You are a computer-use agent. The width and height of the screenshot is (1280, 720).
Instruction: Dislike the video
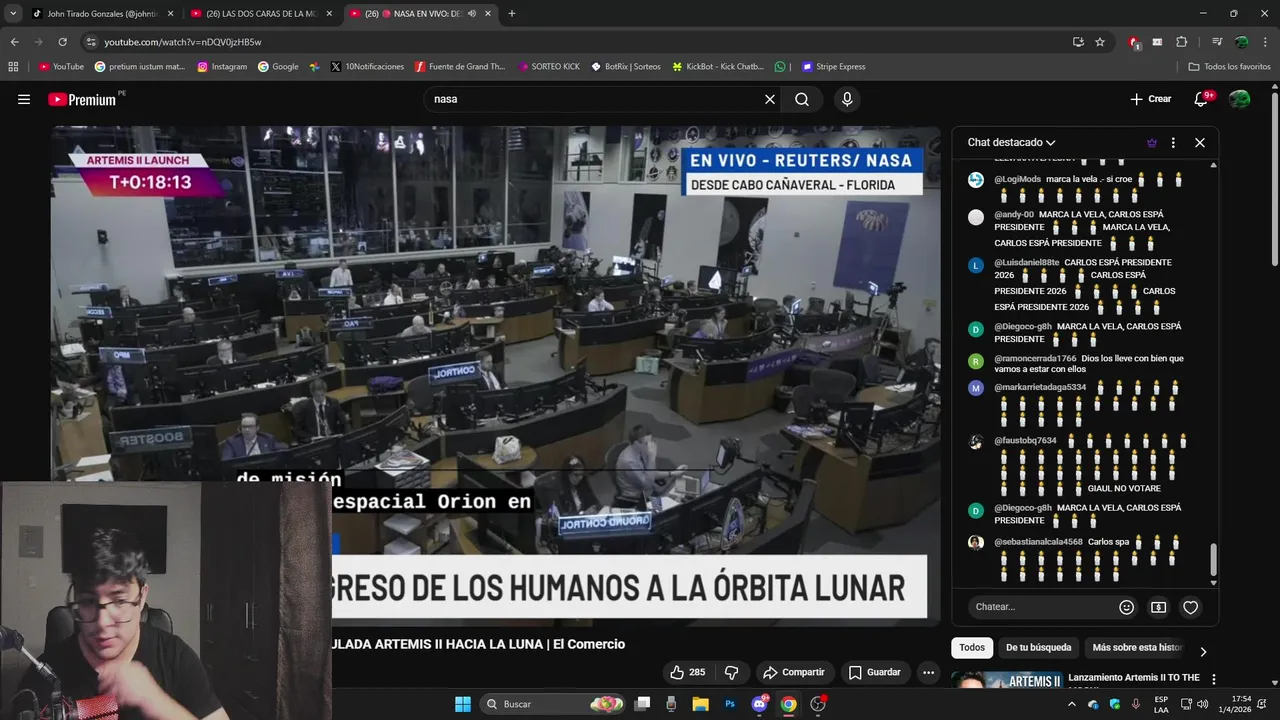pos(731,672)
